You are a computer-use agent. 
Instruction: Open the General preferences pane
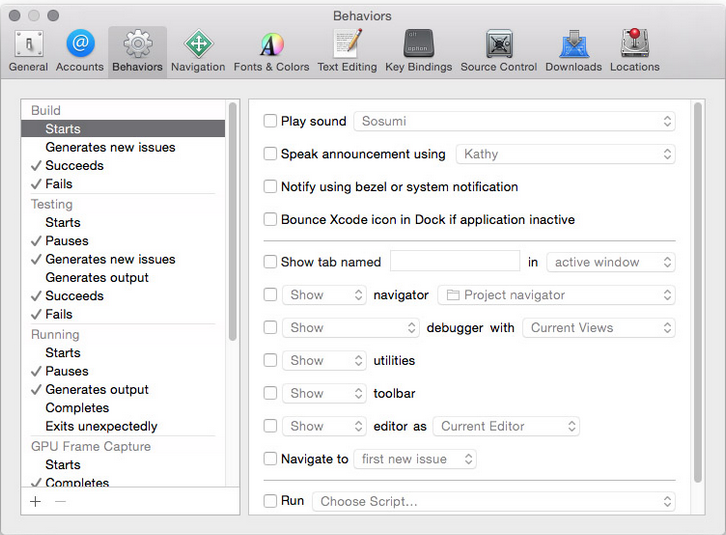point(28,51)
